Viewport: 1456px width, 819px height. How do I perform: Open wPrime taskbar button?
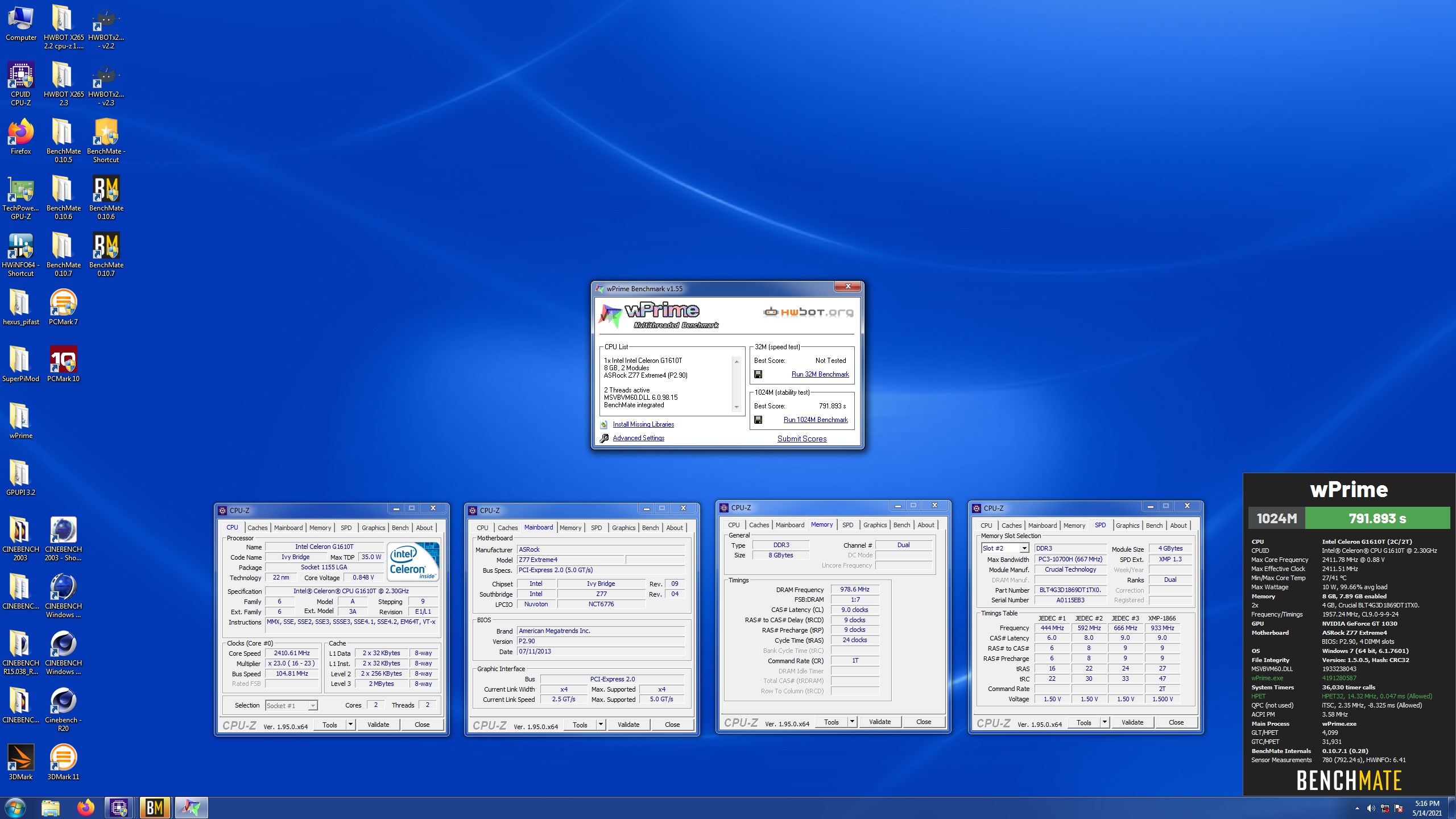(x=191, y=808)
